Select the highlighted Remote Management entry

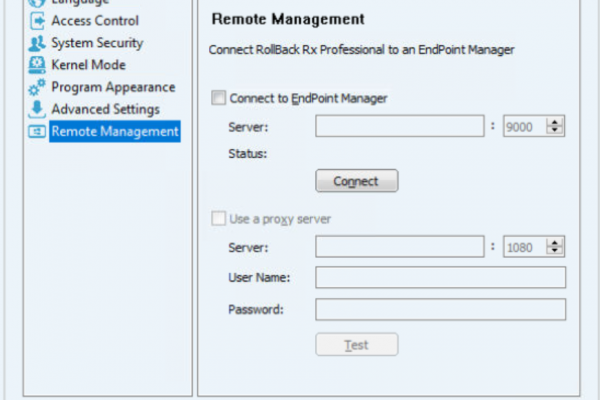[x=115, y=132]
